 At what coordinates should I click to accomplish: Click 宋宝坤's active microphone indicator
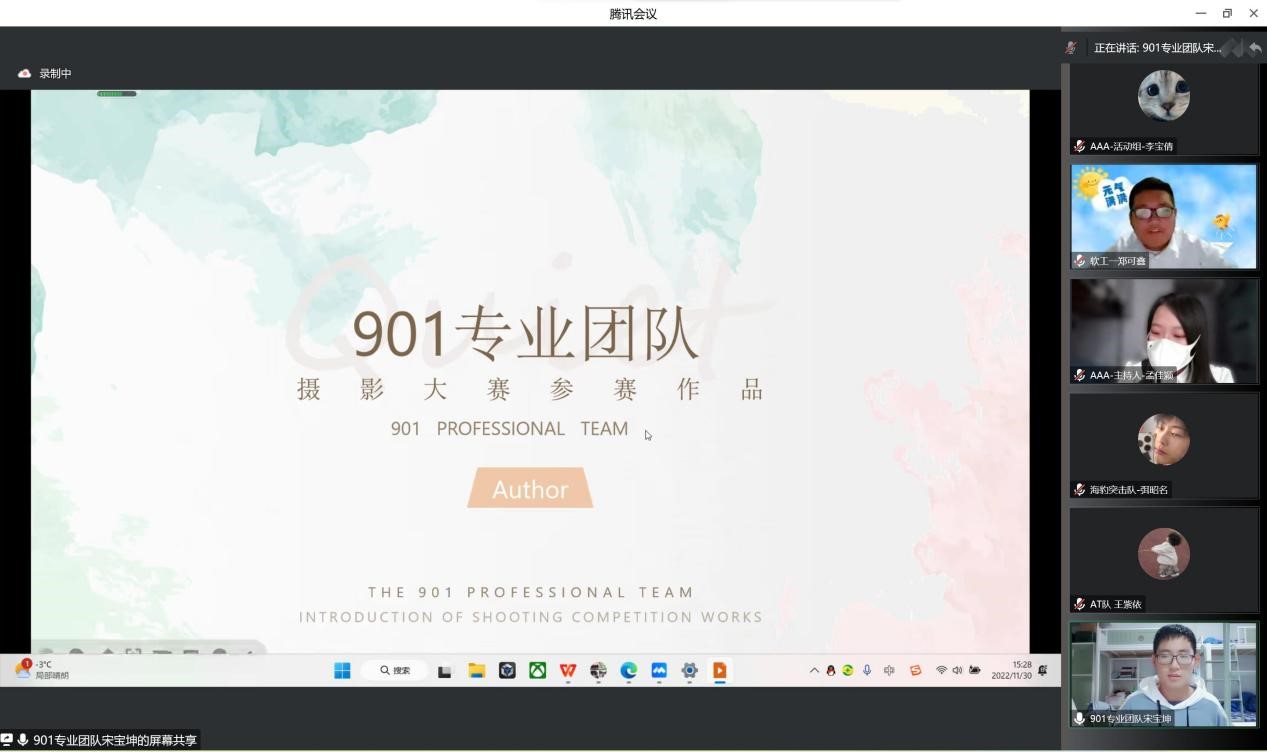click(1080, 718)
